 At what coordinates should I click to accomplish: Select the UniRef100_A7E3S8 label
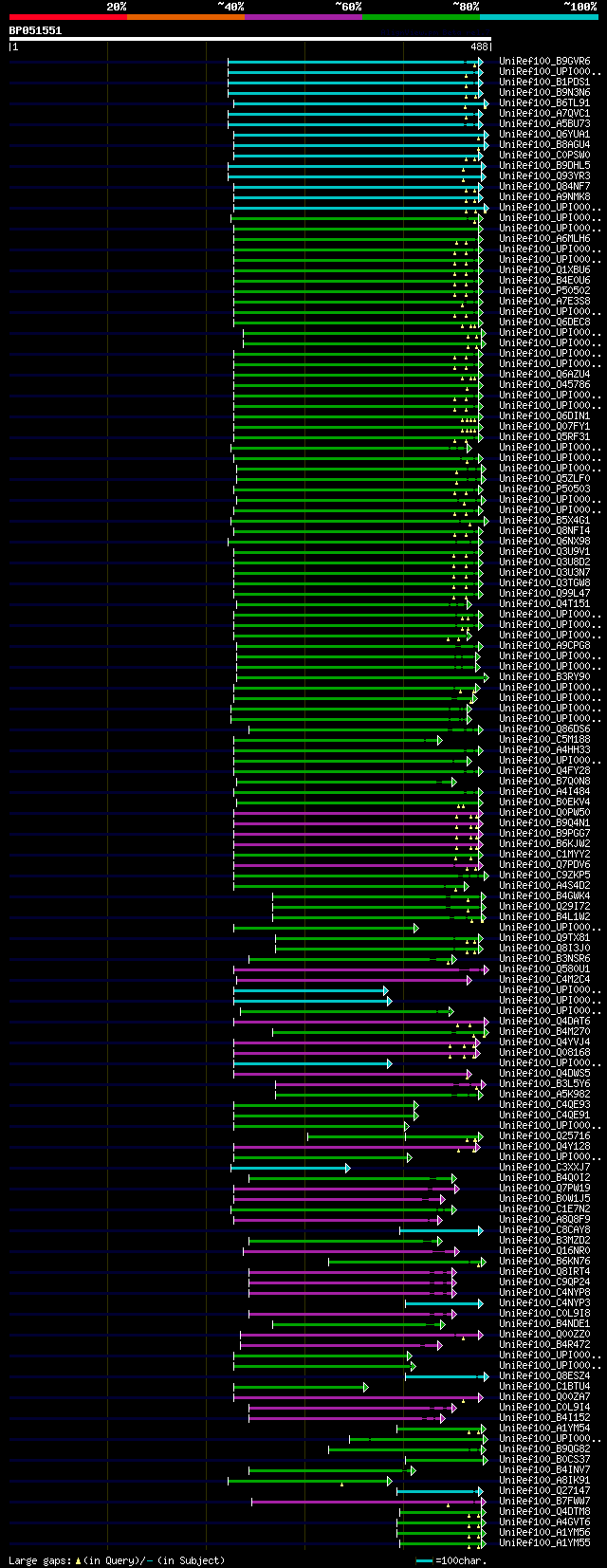[x=544, y=301]
